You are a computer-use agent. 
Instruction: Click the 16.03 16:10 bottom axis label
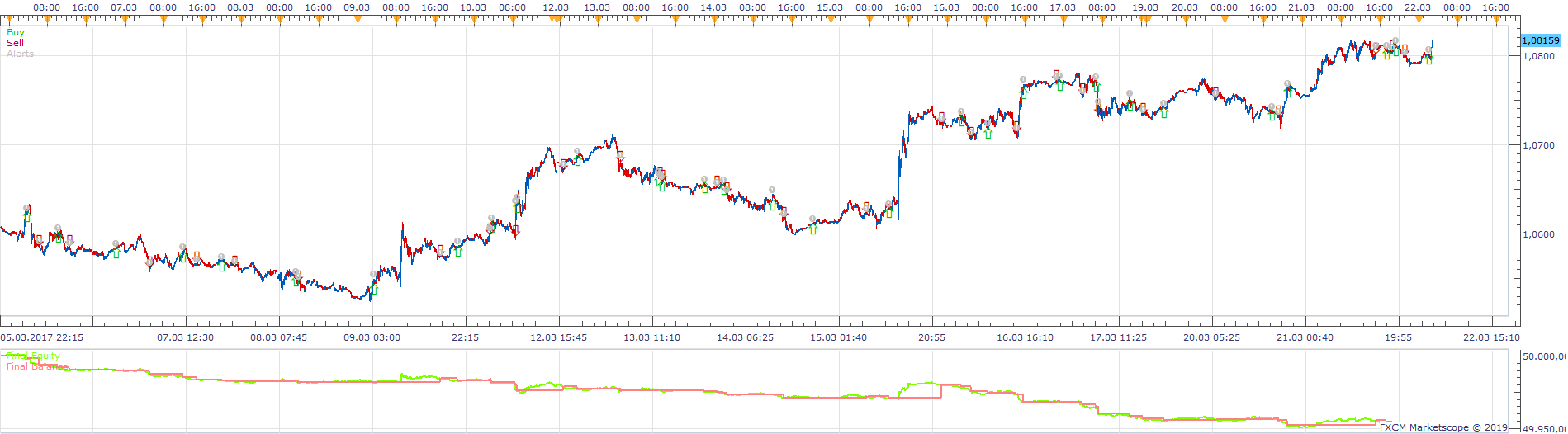coord(1026,337)
